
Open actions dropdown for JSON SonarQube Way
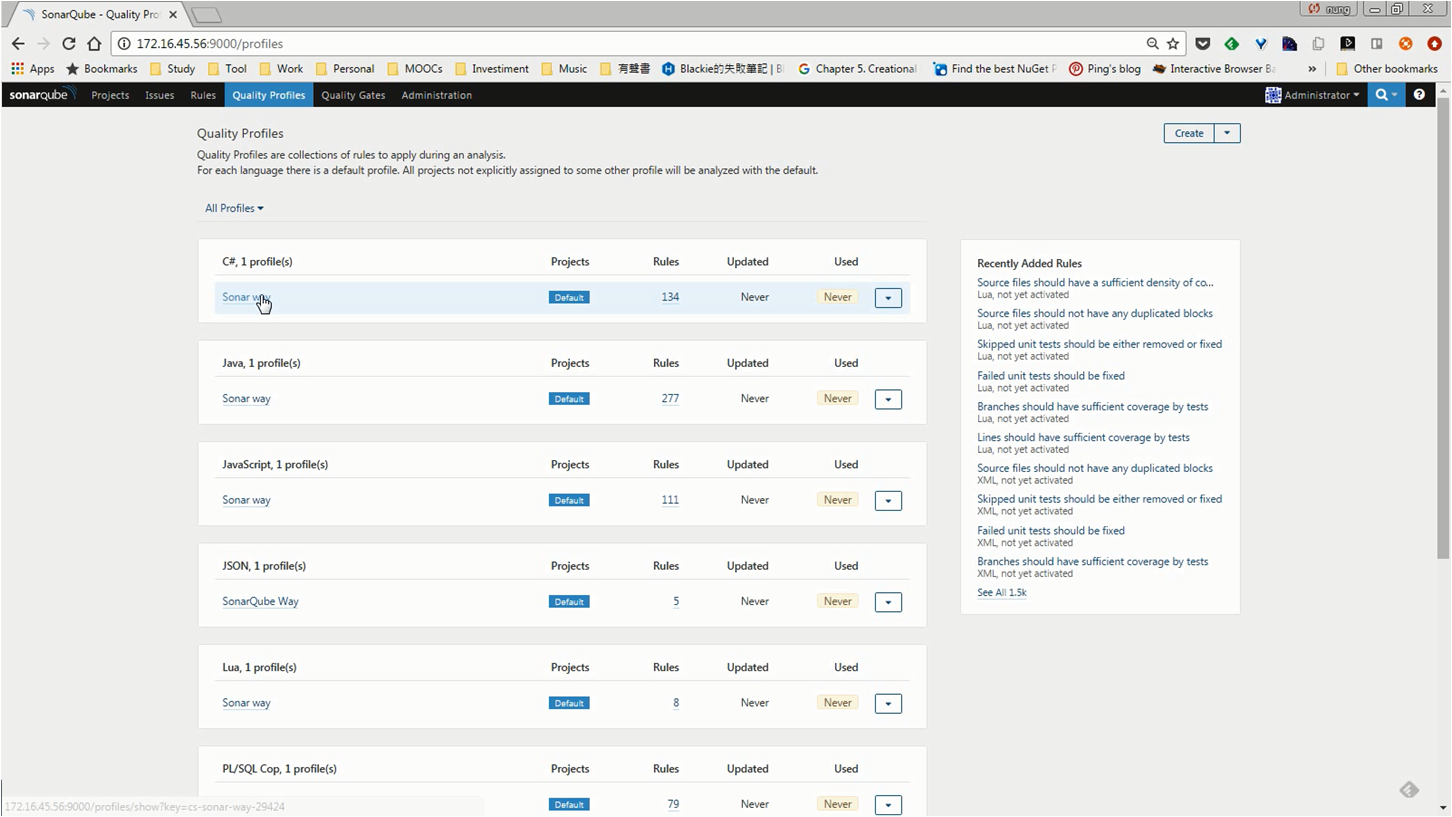pos(888,602)
